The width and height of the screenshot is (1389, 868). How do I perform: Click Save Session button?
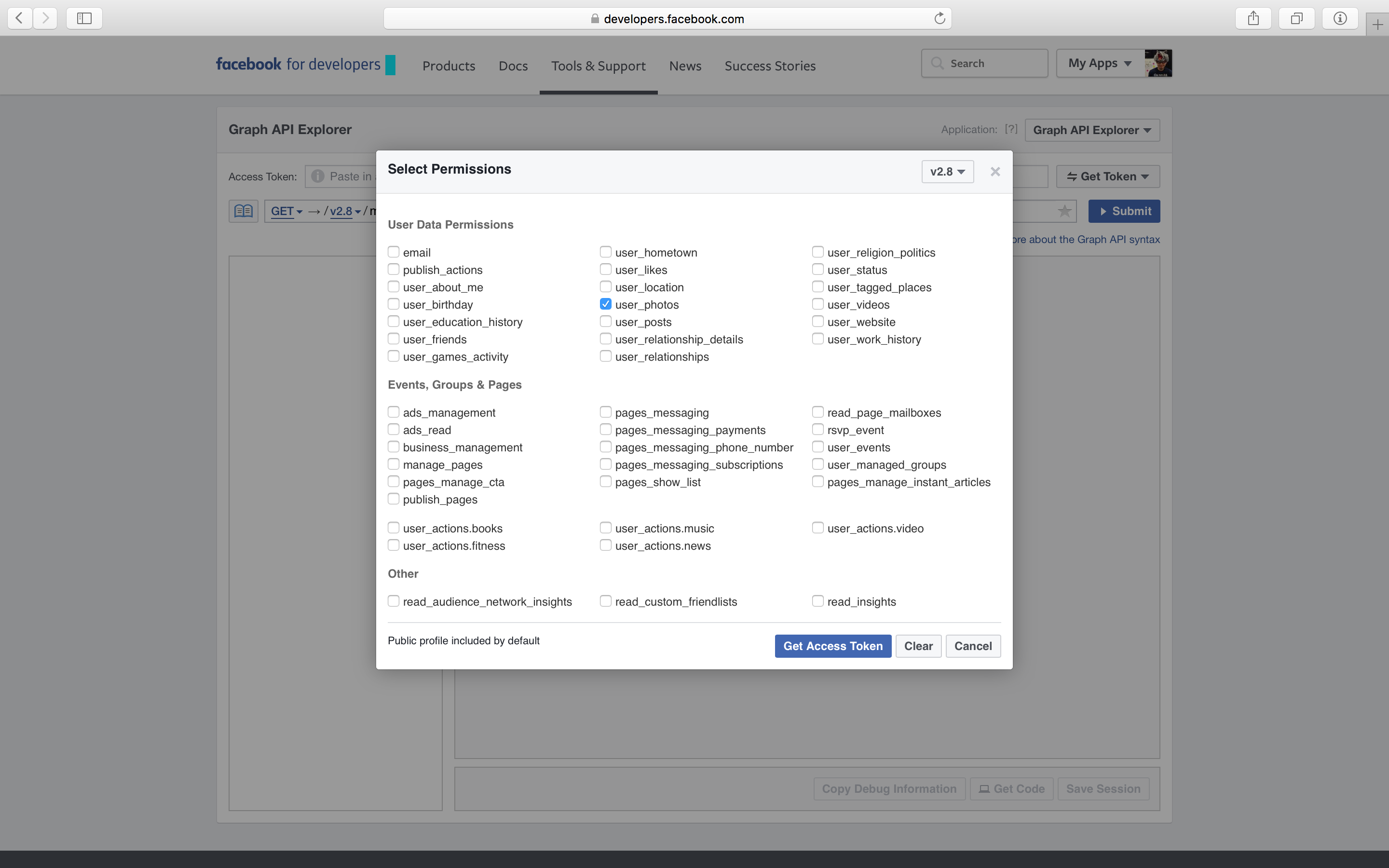[x=1103, y=789]
